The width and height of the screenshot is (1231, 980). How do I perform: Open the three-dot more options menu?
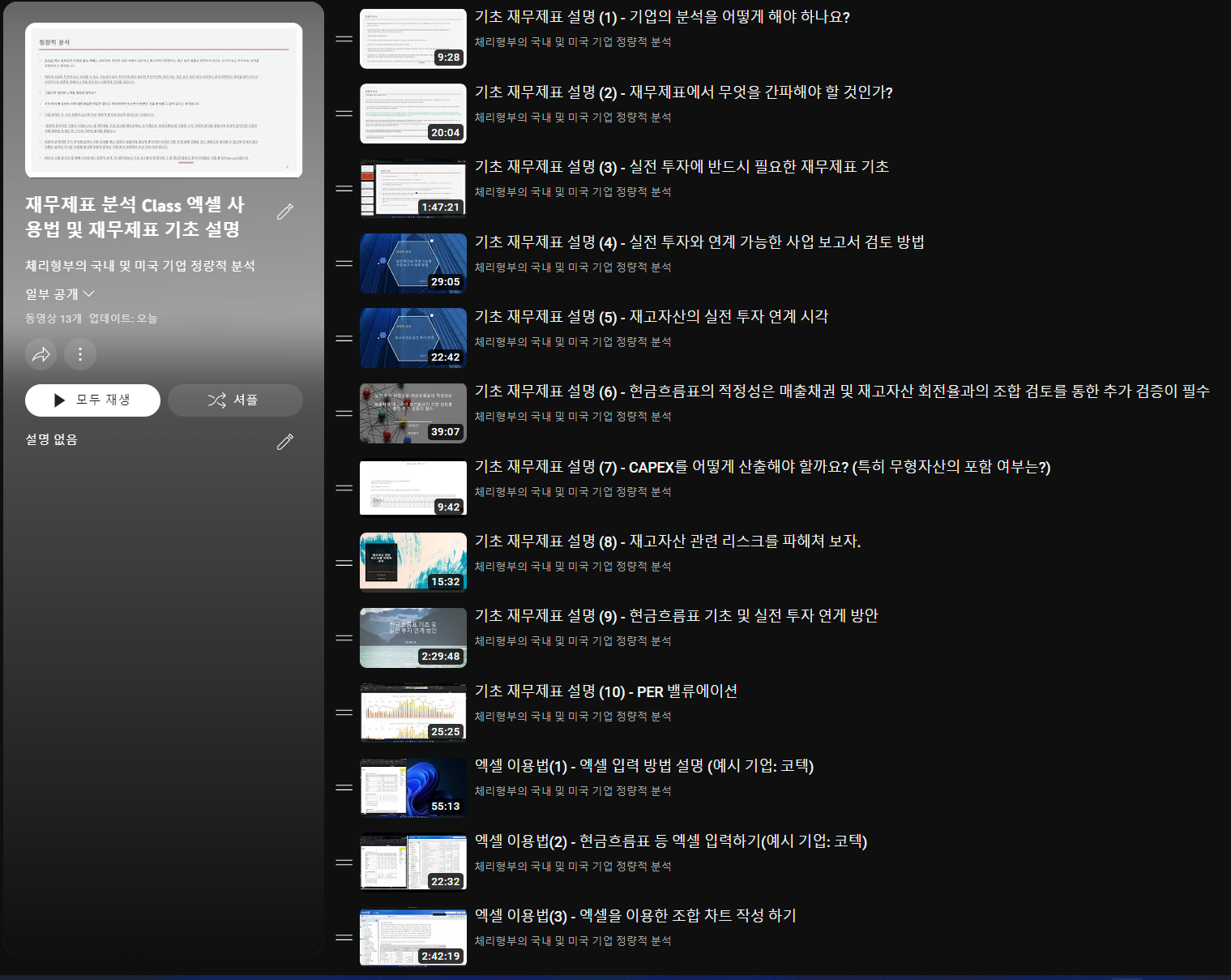[80, 354]
